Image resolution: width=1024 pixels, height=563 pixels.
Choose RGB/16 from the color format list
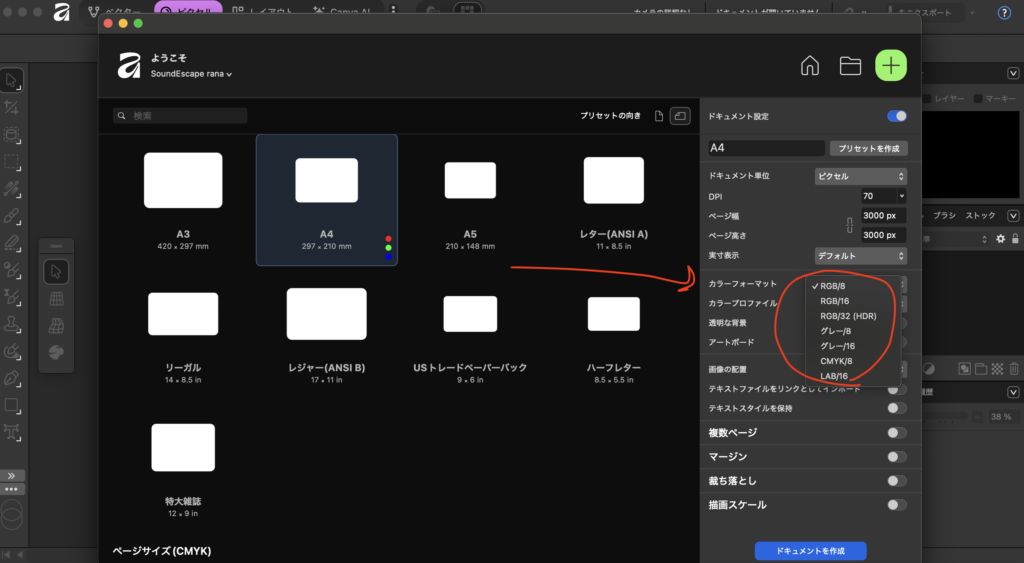835,300
